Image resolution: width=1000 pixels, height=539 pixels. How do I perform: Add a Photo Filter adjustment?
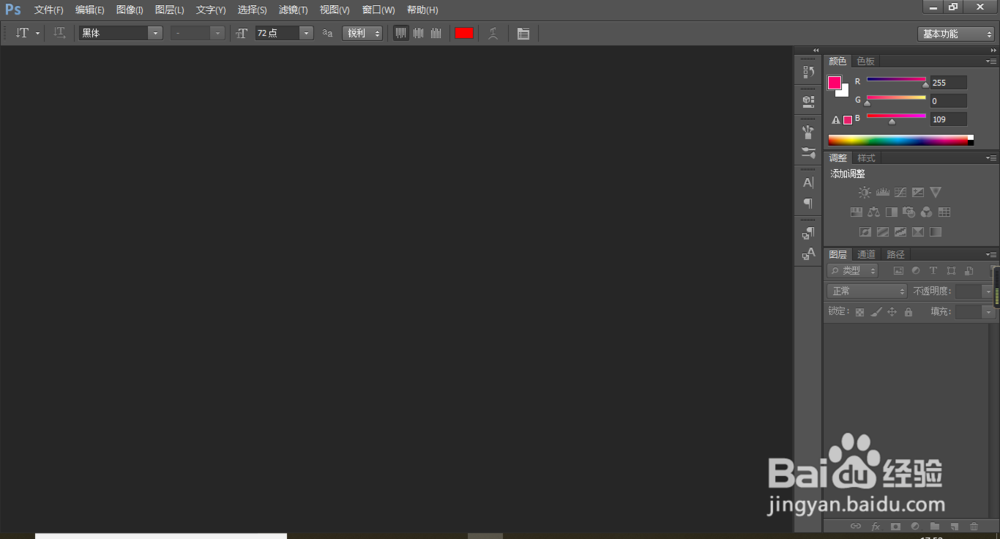(x=909, y=212)
